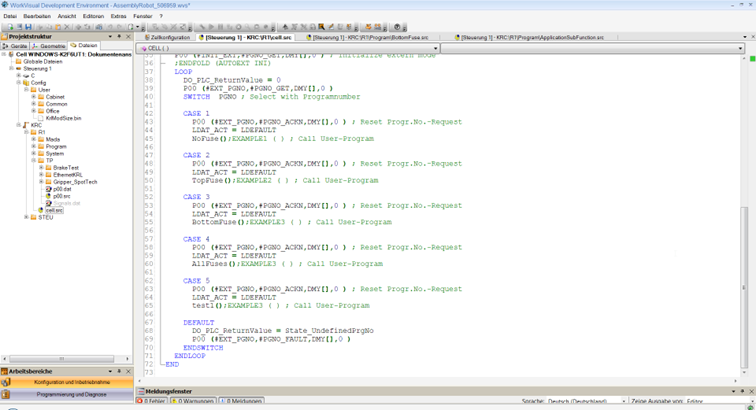Switch to the Geometrie tab

point(52,46)
